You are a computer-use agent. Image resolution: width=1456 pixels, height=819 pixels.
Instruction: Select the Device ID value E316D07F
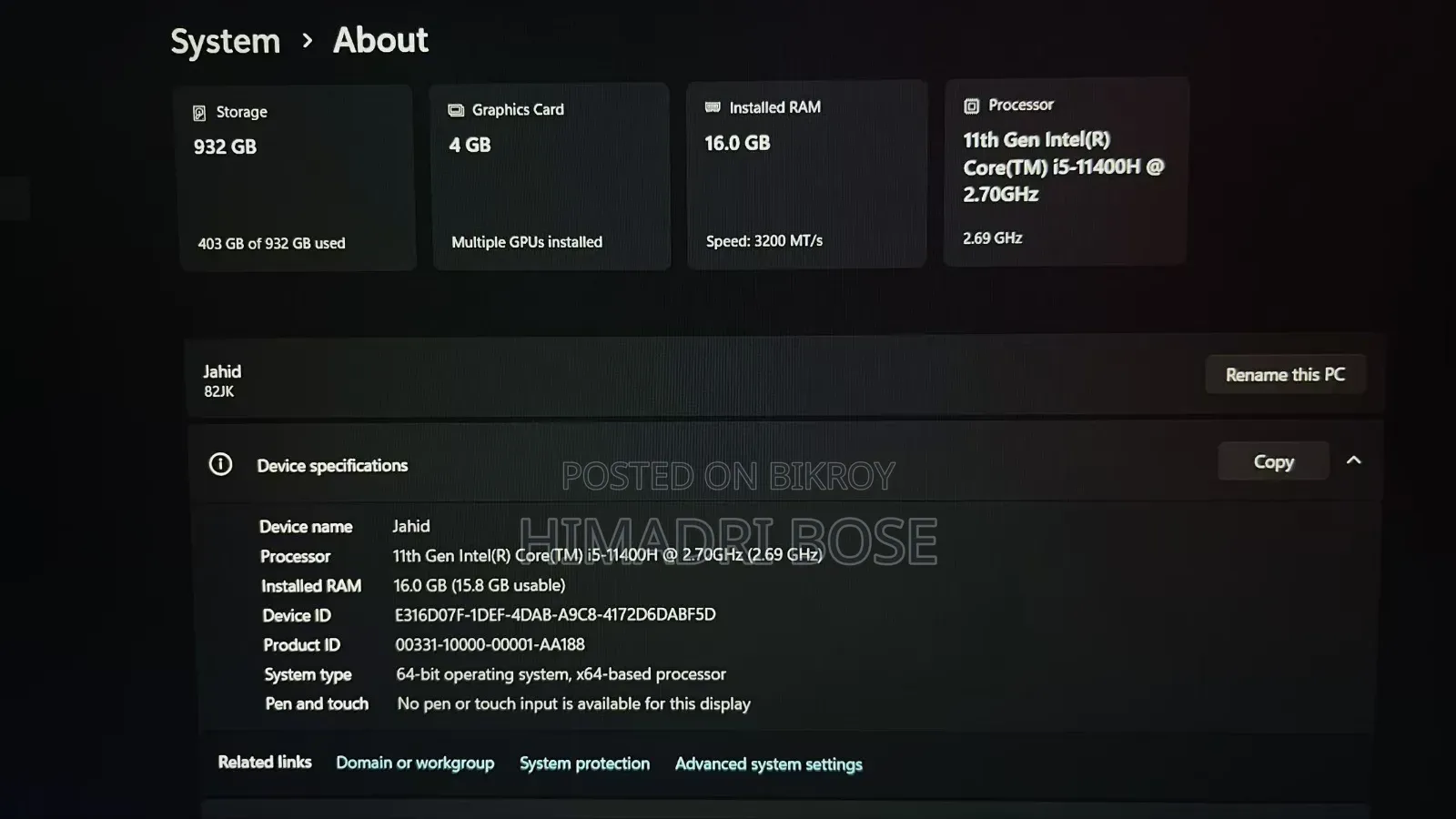tap(555, 614)
